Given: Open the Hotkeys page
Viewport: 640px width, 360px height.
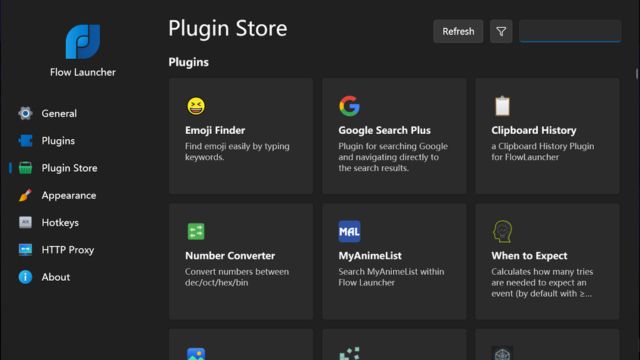Looking at the screenshot, I should (x=60, y=223).
